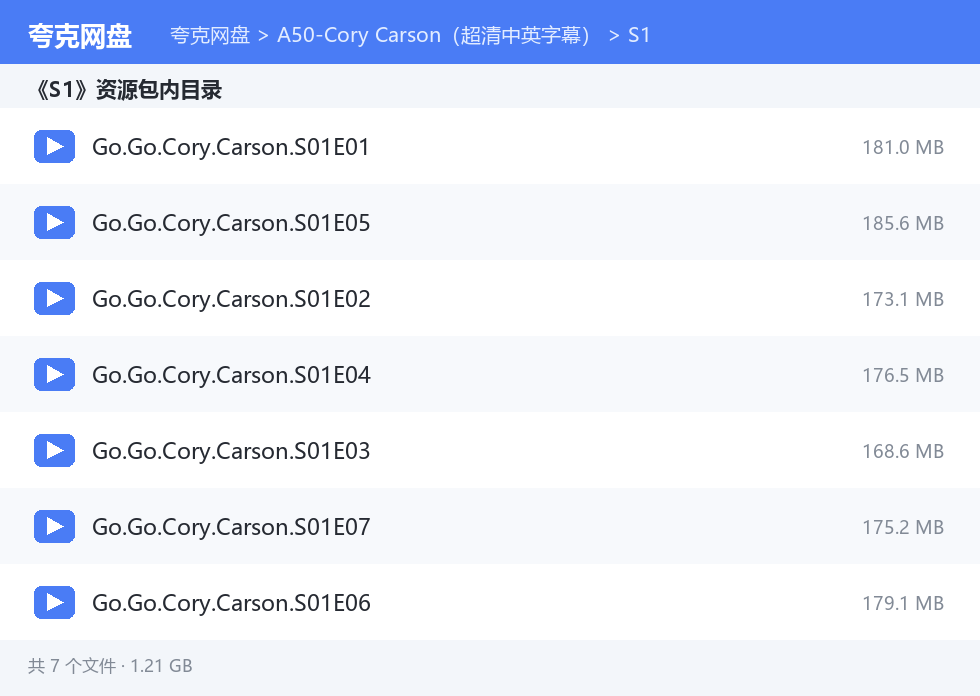Click the 173.1 MB size value
Viewport: 980px width, 696px height.
pos(902,300)
